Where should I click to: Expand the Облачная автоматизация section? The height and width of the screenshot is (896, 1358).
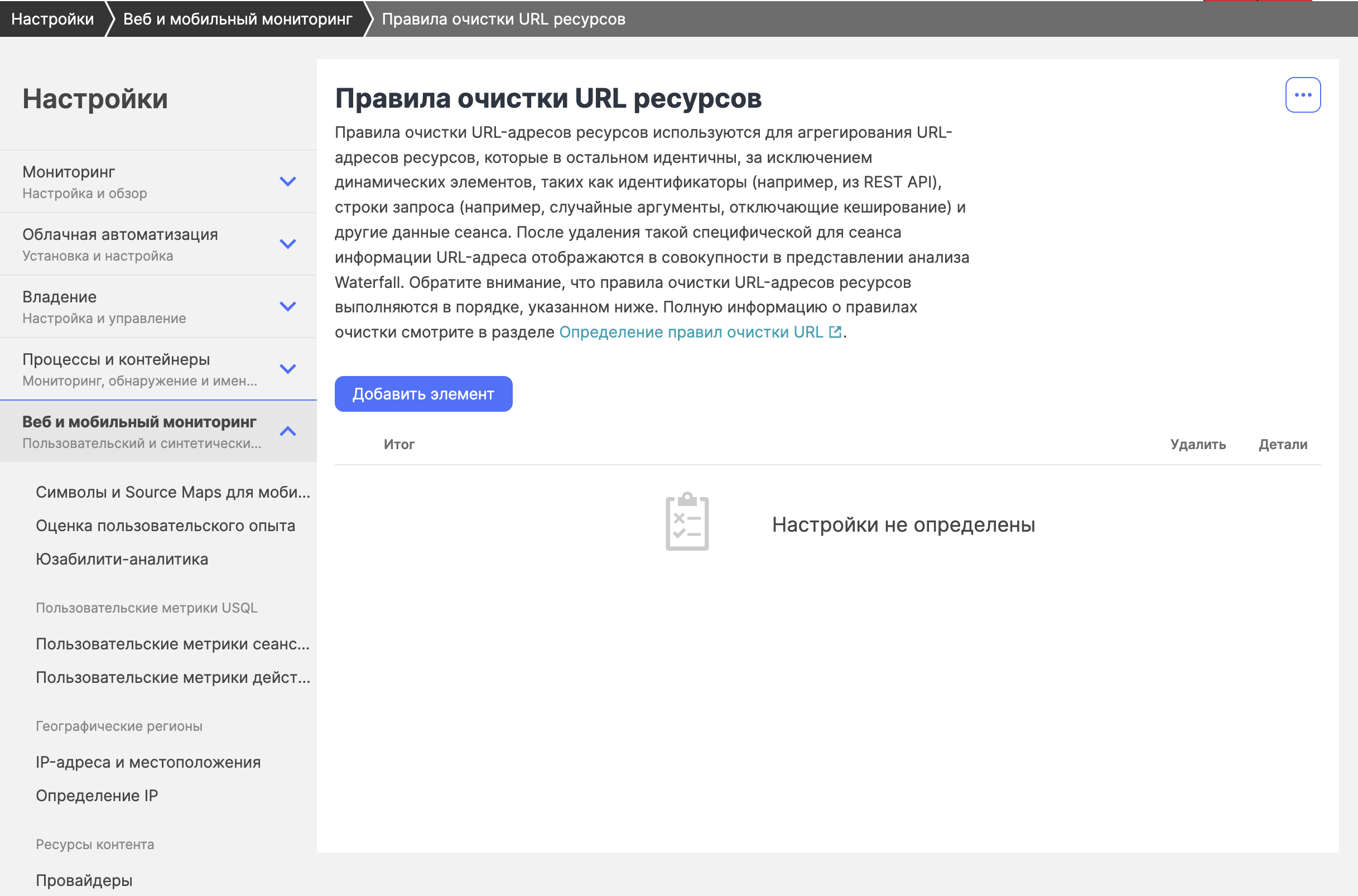coord(288,244)
